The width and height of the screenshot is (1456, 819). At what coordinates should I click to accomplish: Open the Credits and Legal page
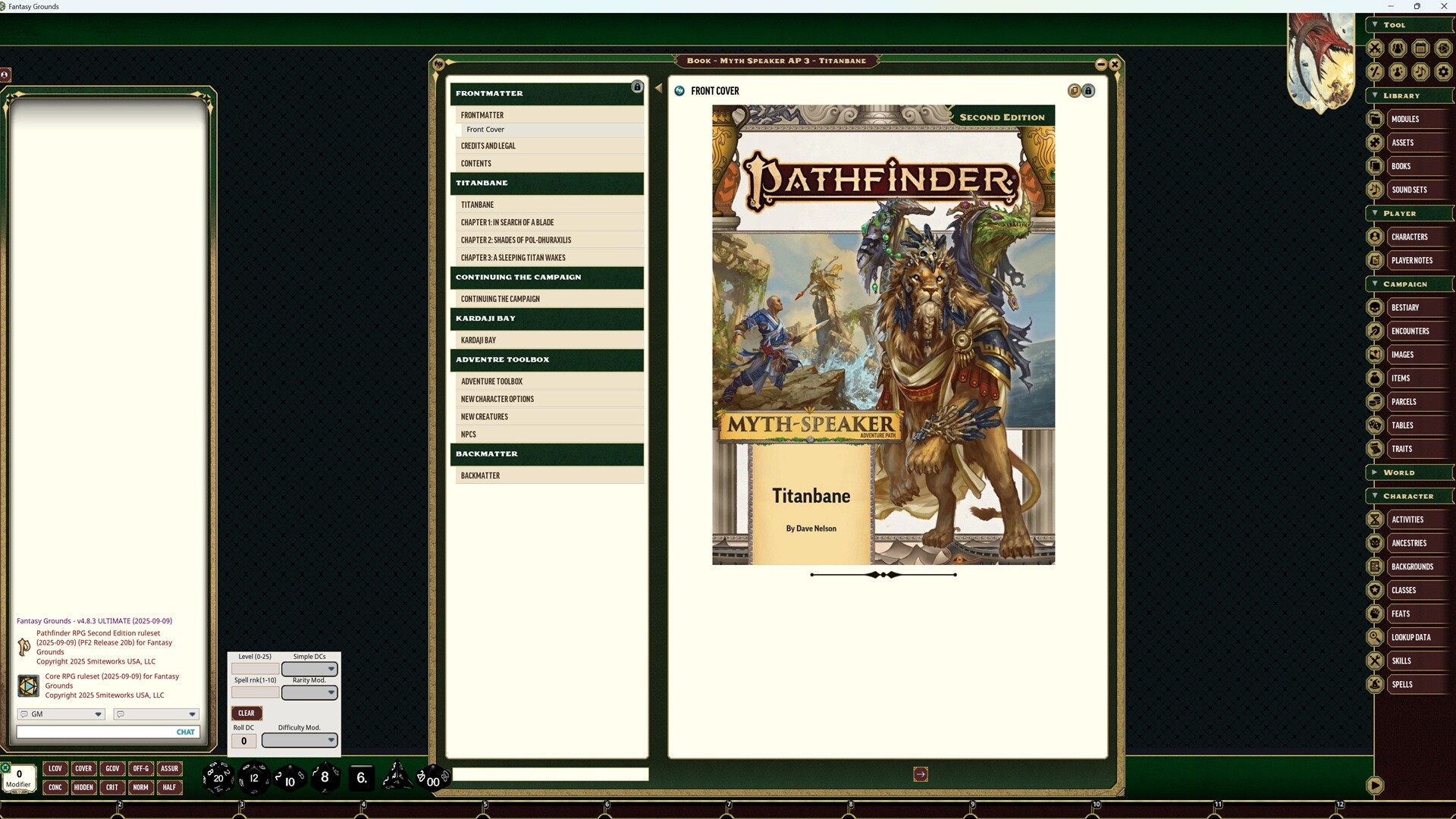(488, 146)
